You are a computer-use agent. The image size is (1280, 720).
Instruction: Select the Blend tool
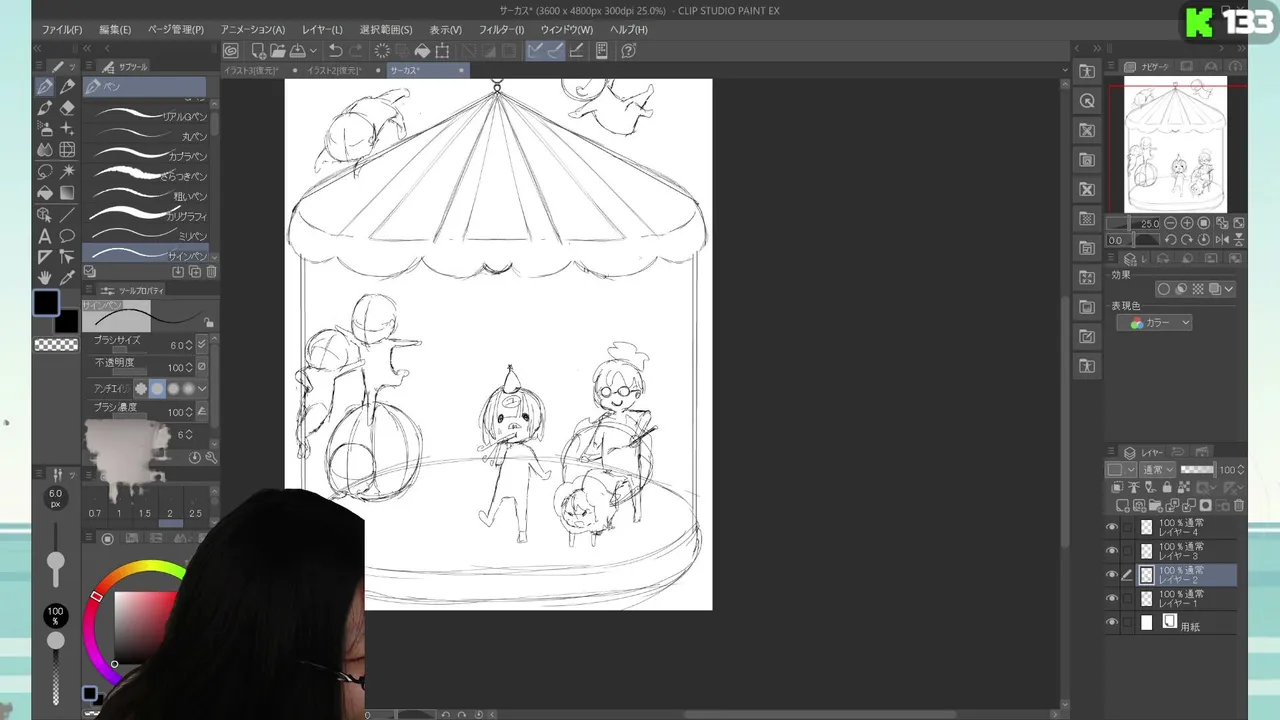45,150
